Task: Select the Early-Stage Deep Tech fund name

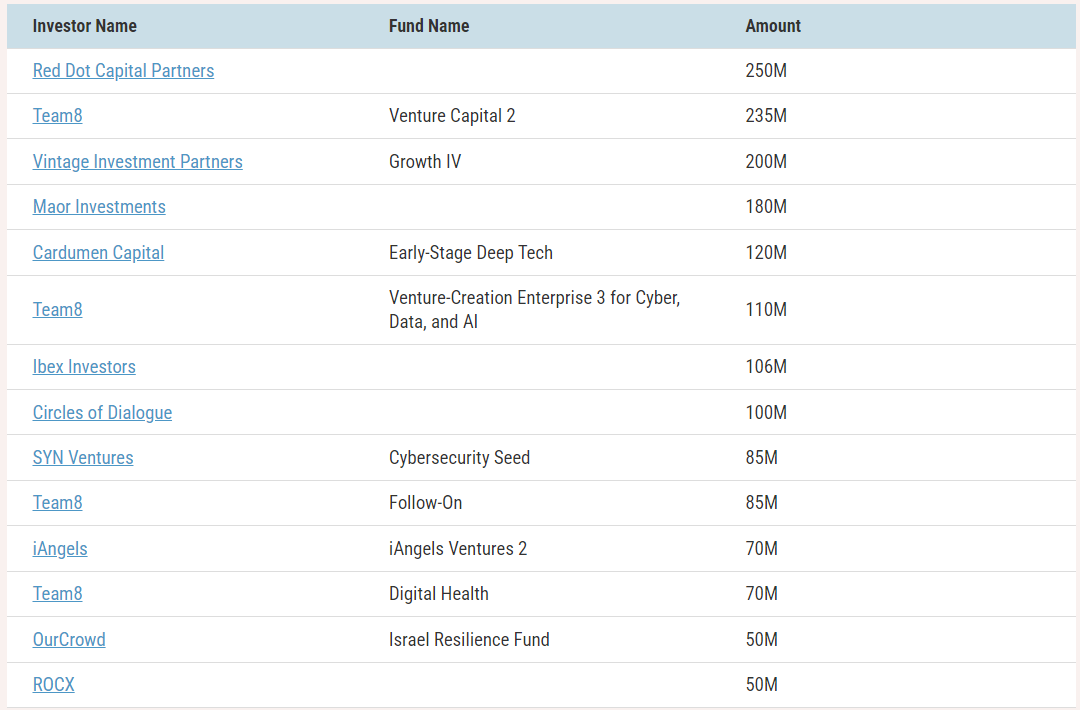Action: point(470,253)
